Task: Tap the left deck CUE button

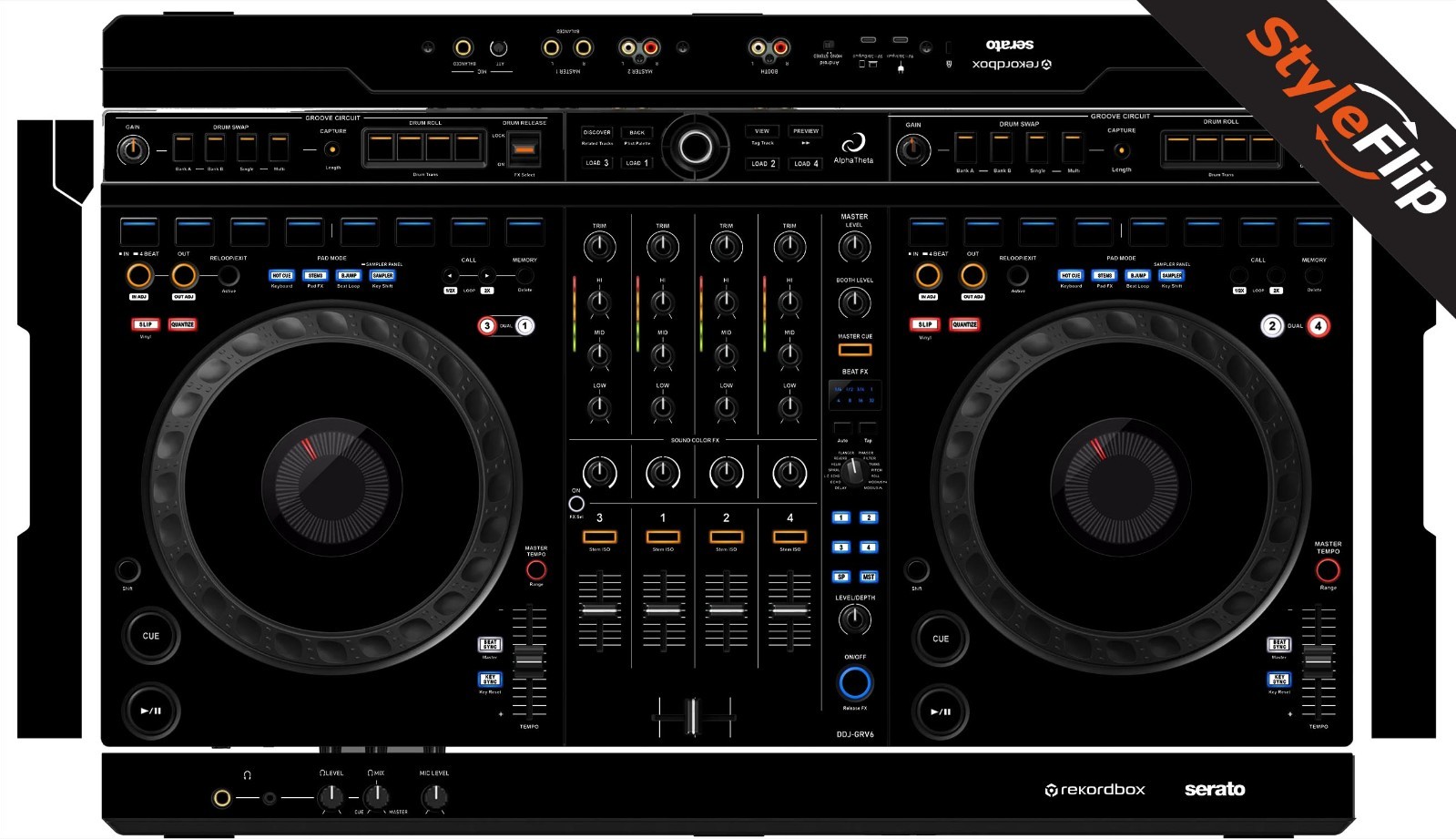Action: pos(150,636)
